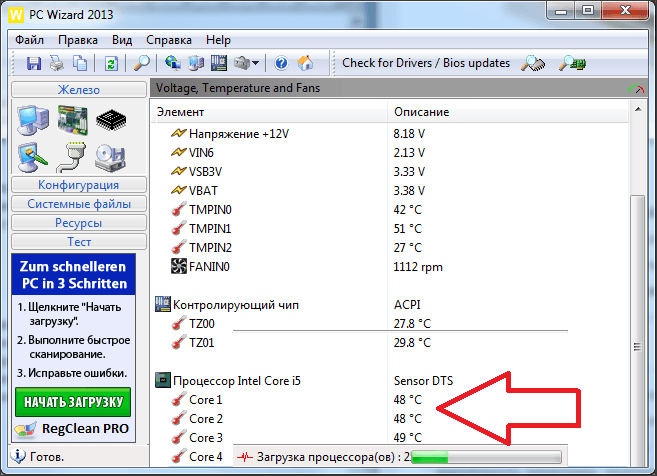
Task: Open the tools dropdown arrow in toolbar
Action: point(256,64)
